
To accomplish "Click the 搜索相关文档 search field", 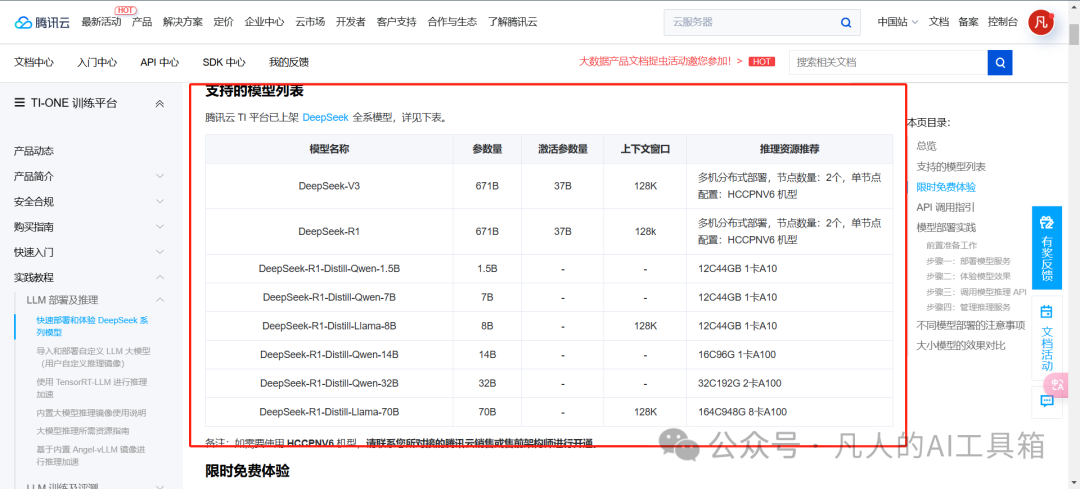I will (x=888, y=62).
